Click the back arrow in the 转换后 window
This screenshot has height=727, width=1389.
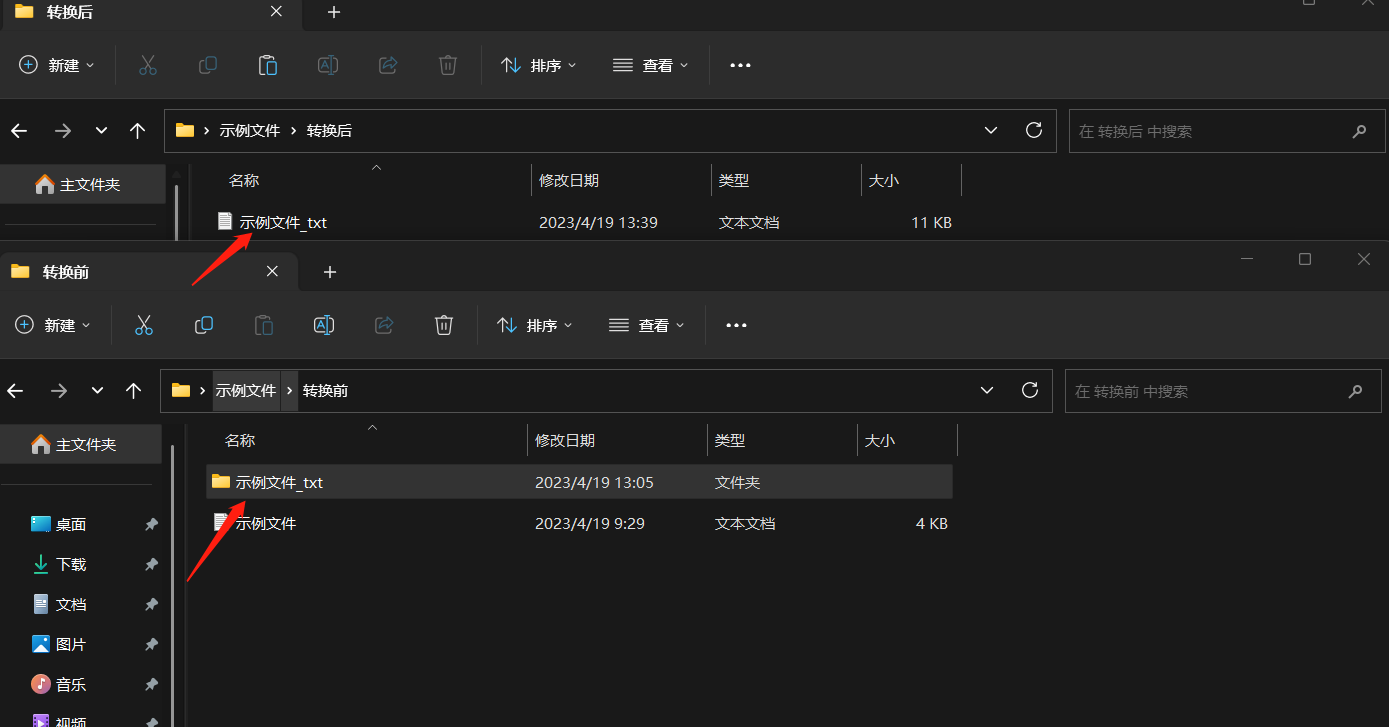18,130
